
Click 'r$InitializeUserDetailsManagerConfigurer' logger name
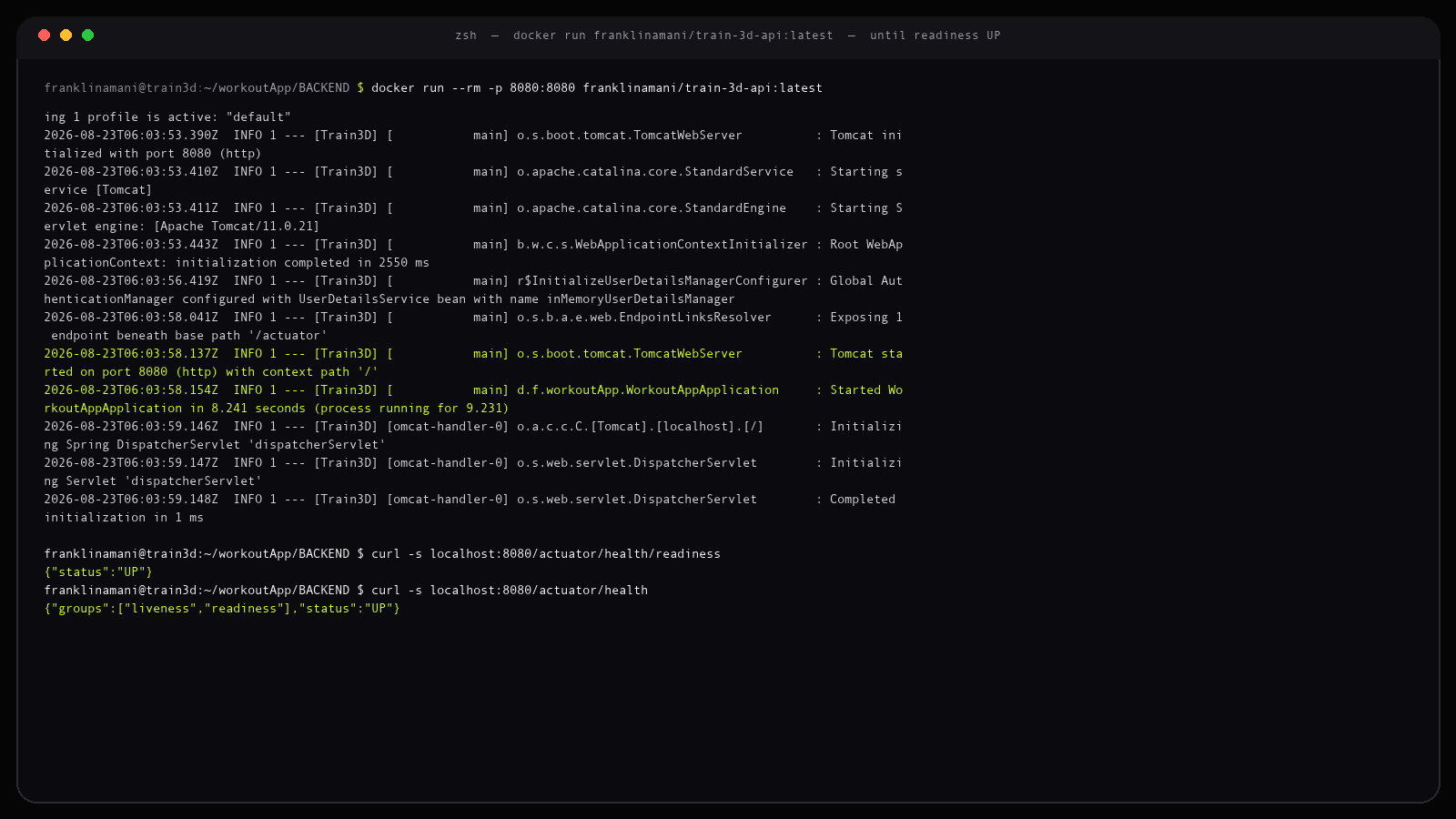pyautogui.click(x=662, y=281)
